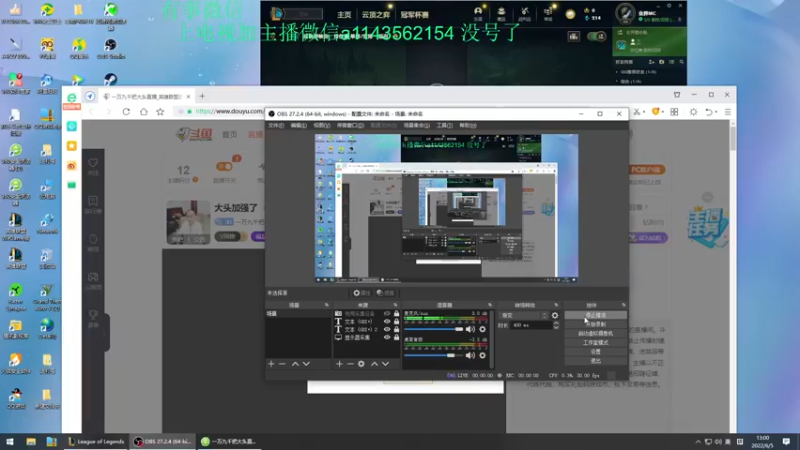Open OBS 帮助(H) menu
The image size is (800, 450).
coord(468,126)
